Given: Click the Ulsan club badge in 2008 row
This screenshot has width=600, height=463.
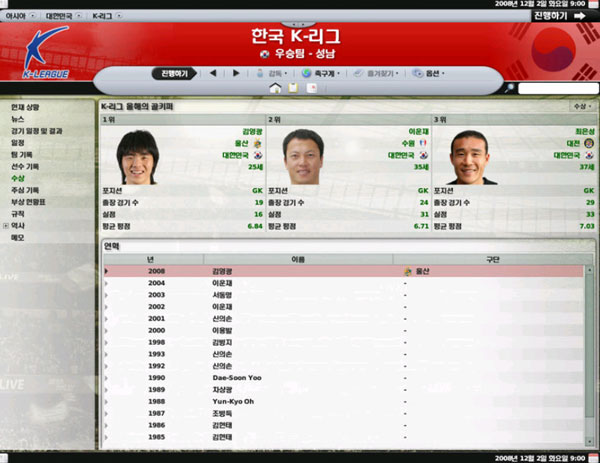Looking at the screenshot, I should [x=407, y=271].
